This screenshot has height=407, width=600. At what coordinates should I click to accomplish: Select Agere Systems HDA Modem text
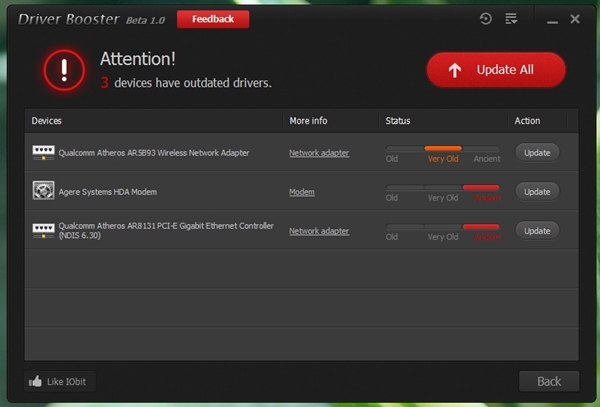108,192
